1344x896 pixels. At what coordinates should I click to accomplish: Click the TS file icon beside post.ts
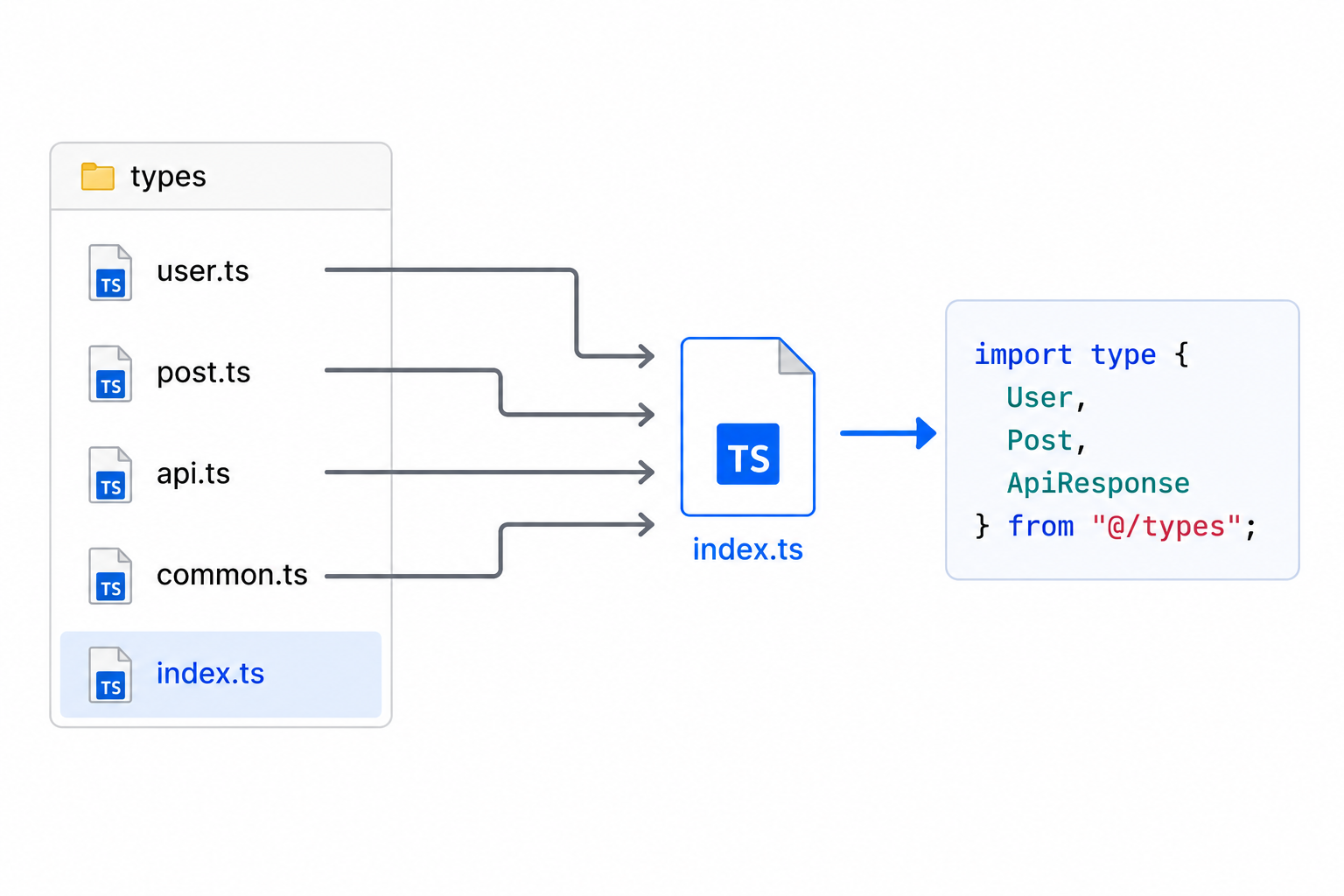click(110, 374)
